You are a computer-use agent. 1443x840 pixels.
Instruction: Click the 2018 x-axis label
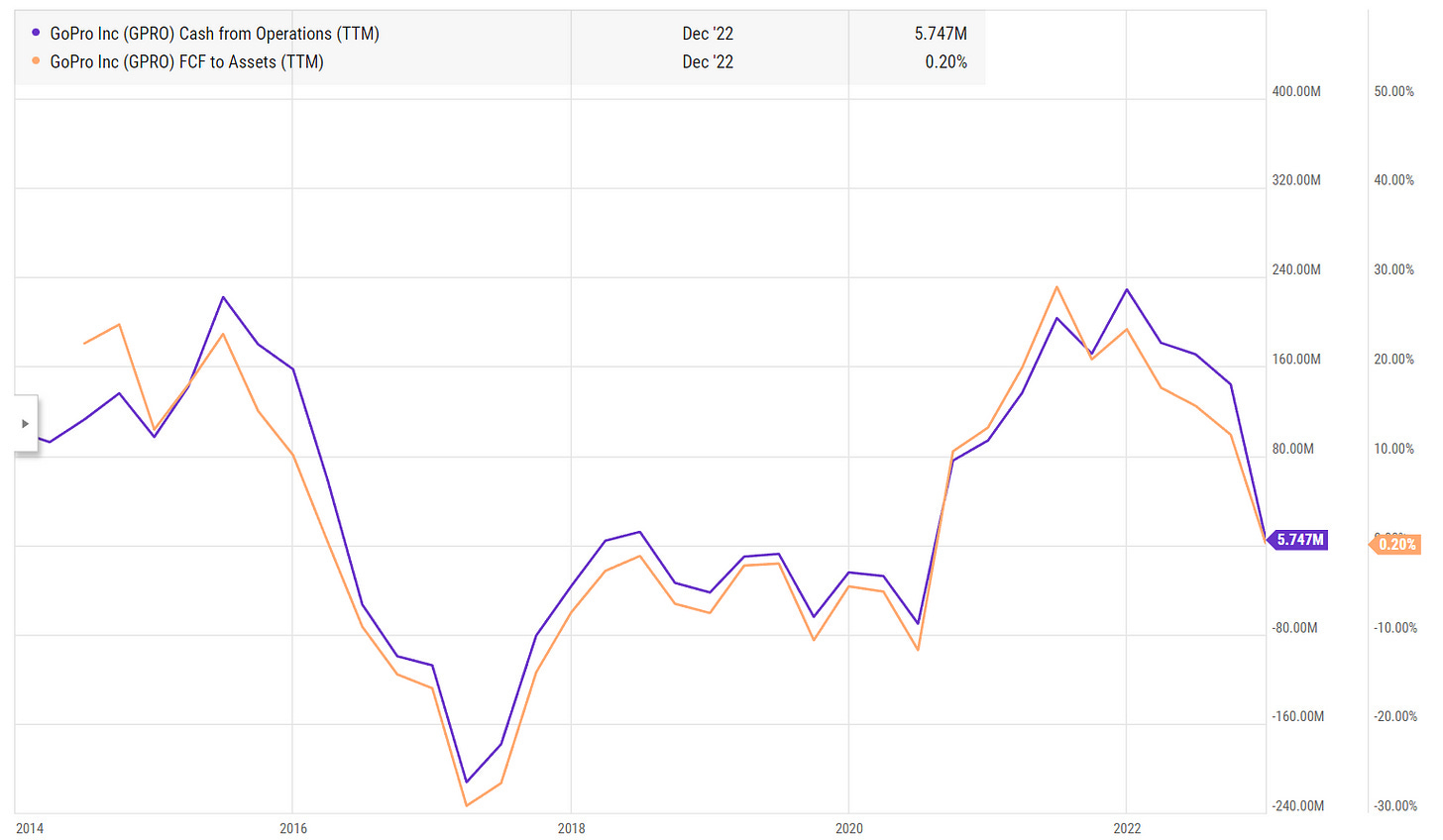571,828
